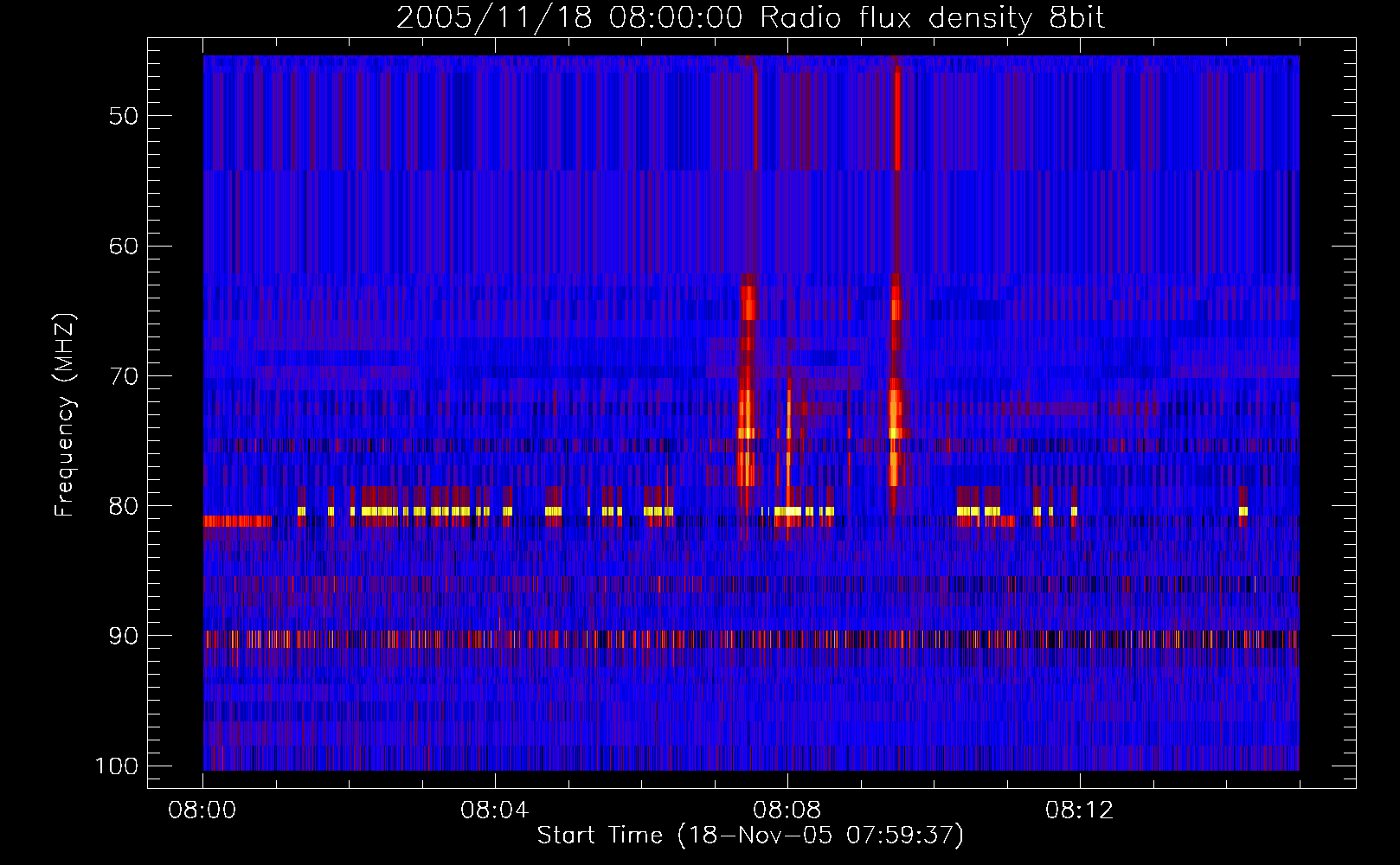Screen dimensions: 1400x865
Task: Click the 70 MHz frequency tick label
Action: [x=124, y=376]
